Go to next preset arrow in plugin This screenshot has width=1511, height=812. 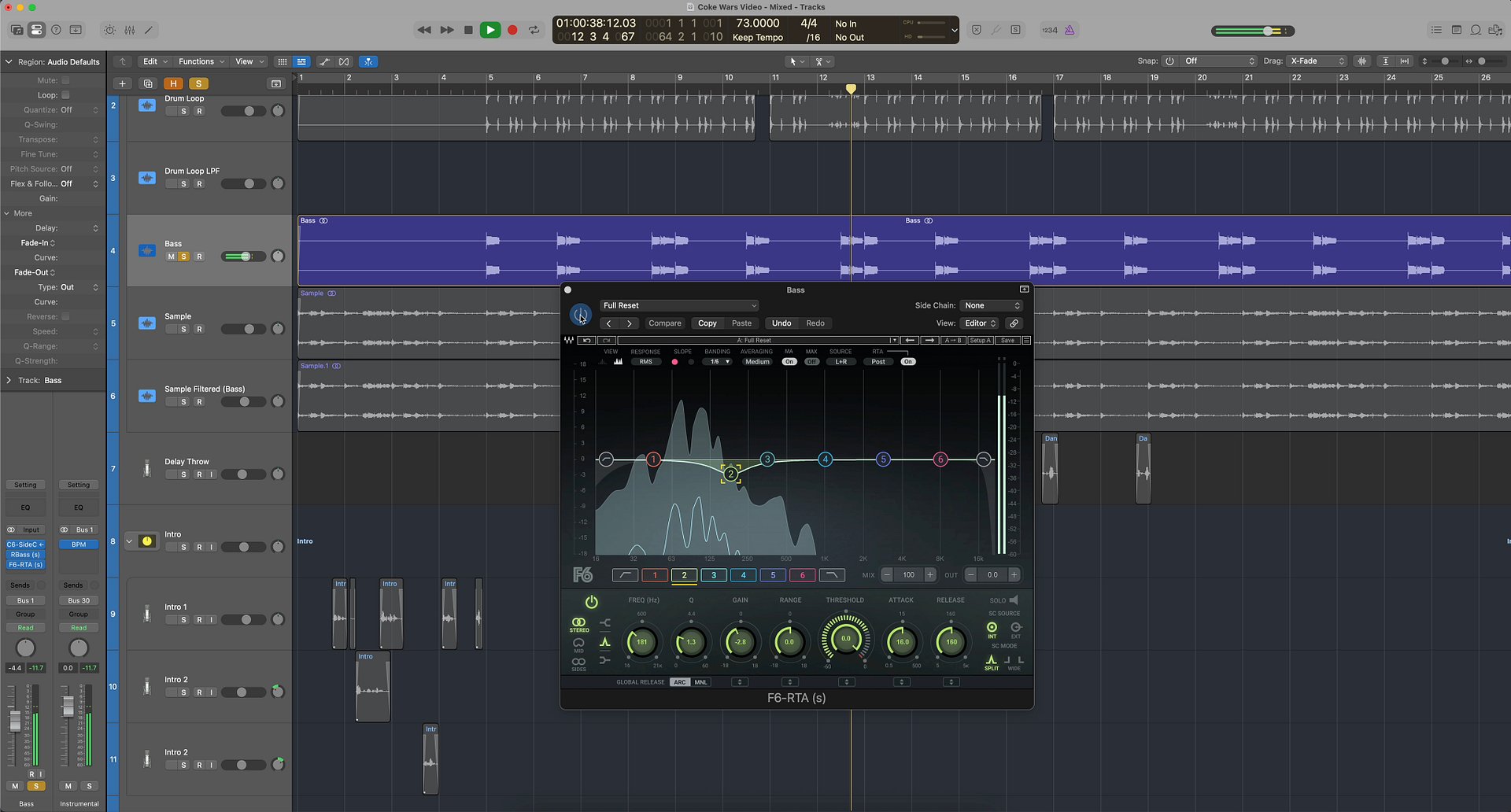point(629,323)
